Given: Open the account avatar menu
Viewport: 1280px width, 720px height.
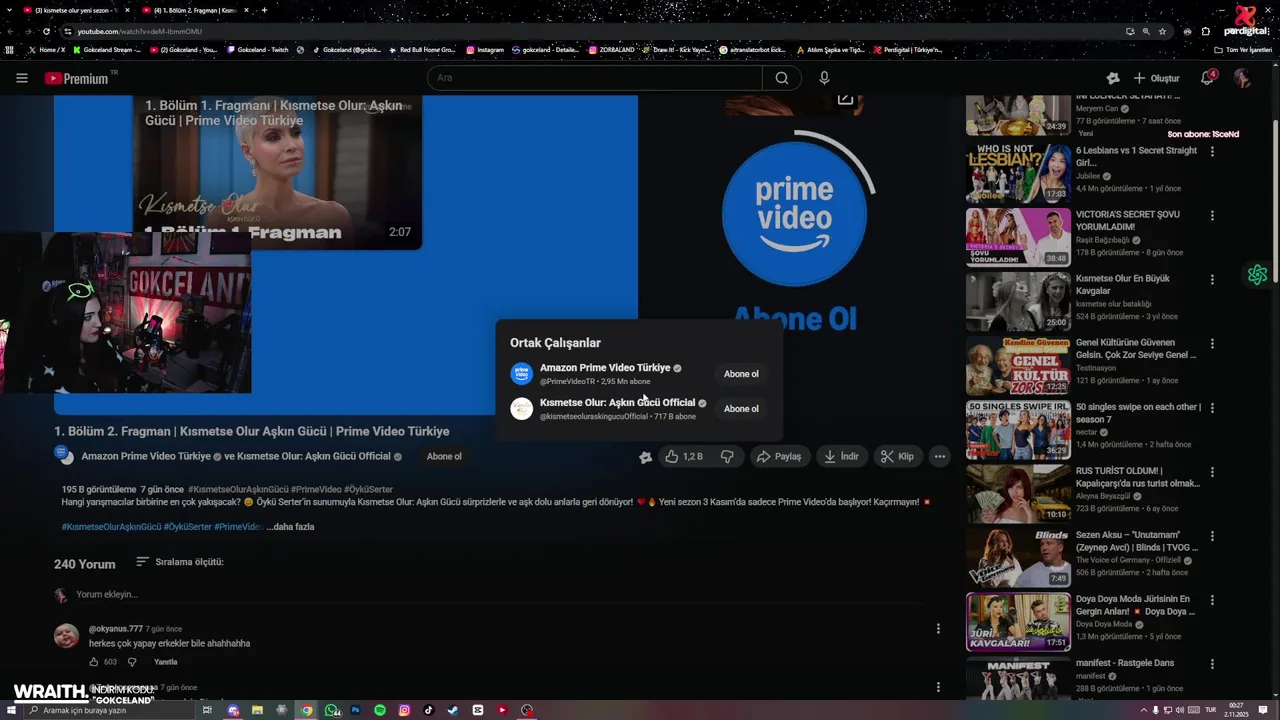Looking at the screenshot, I should pyautogui.click(x=1242, y=78).
